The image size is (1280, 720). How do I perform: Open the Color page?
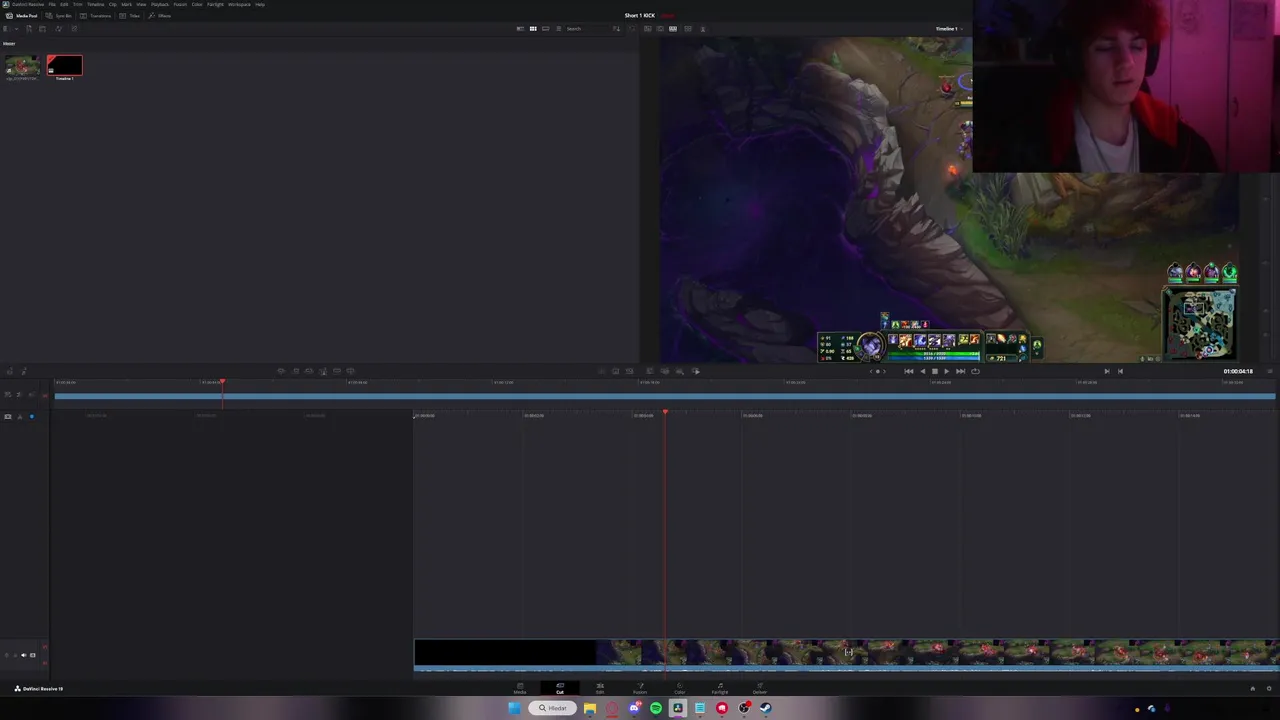pyautogui.click(x=680, y=689)
